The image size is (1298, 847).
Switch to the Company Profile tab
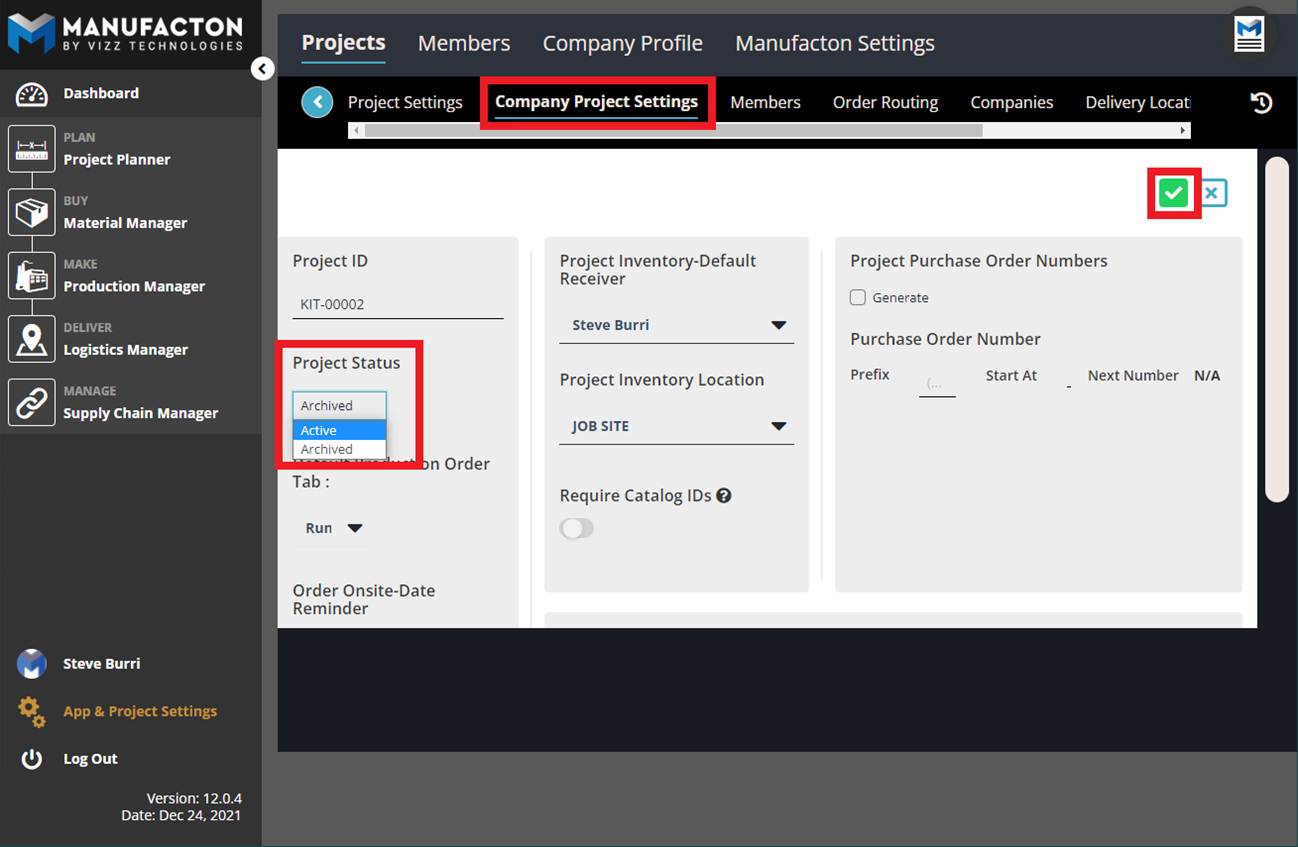click(x=622, y=44)
